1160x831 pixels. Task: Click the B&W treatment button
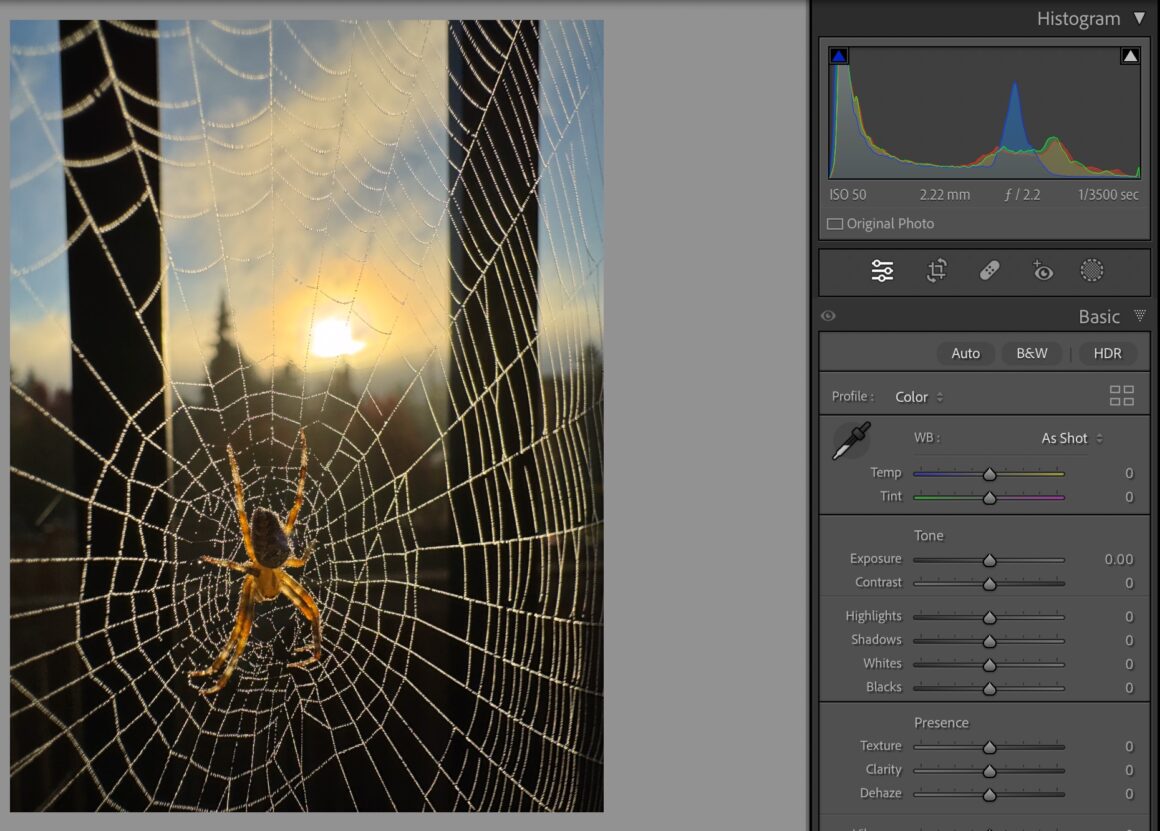point(1031,354)
